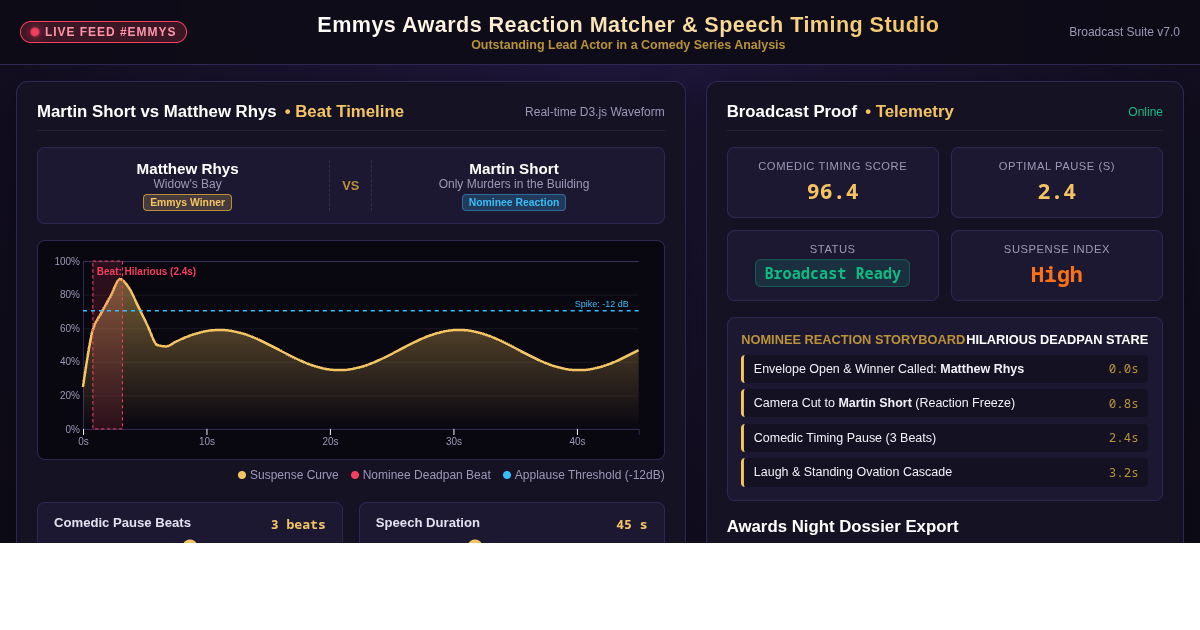Click the Online telemetry status

point(1145,112)
